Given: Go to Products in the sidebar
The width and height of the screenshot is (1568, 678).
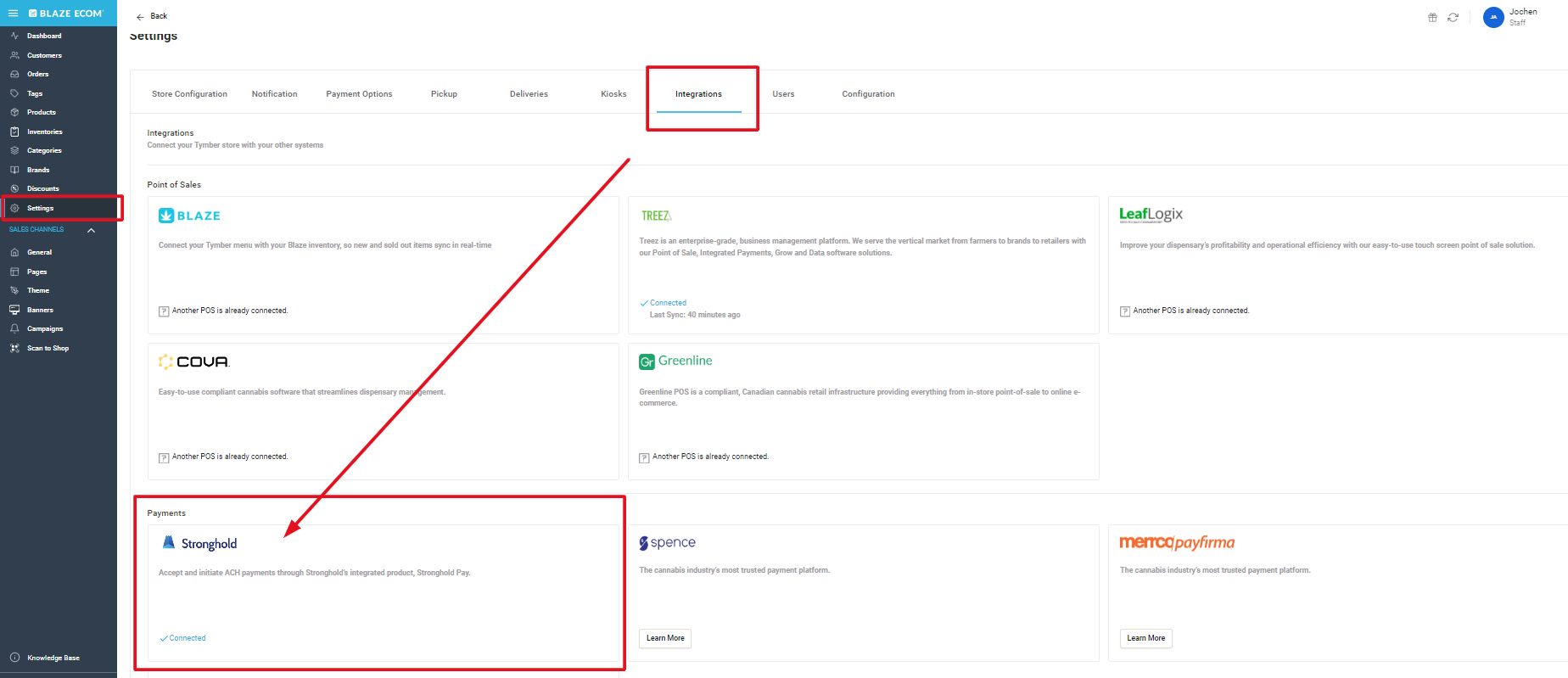Looking at the screenshot, I should pos(42,112).
